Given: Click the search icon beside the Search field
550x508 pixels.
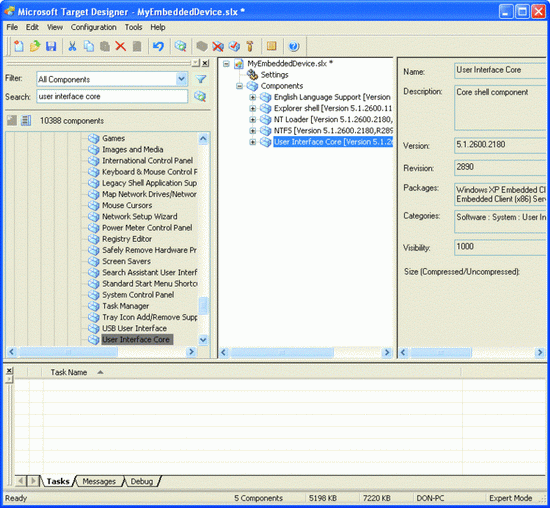Looking at the screenshot, I should point(200,96).
